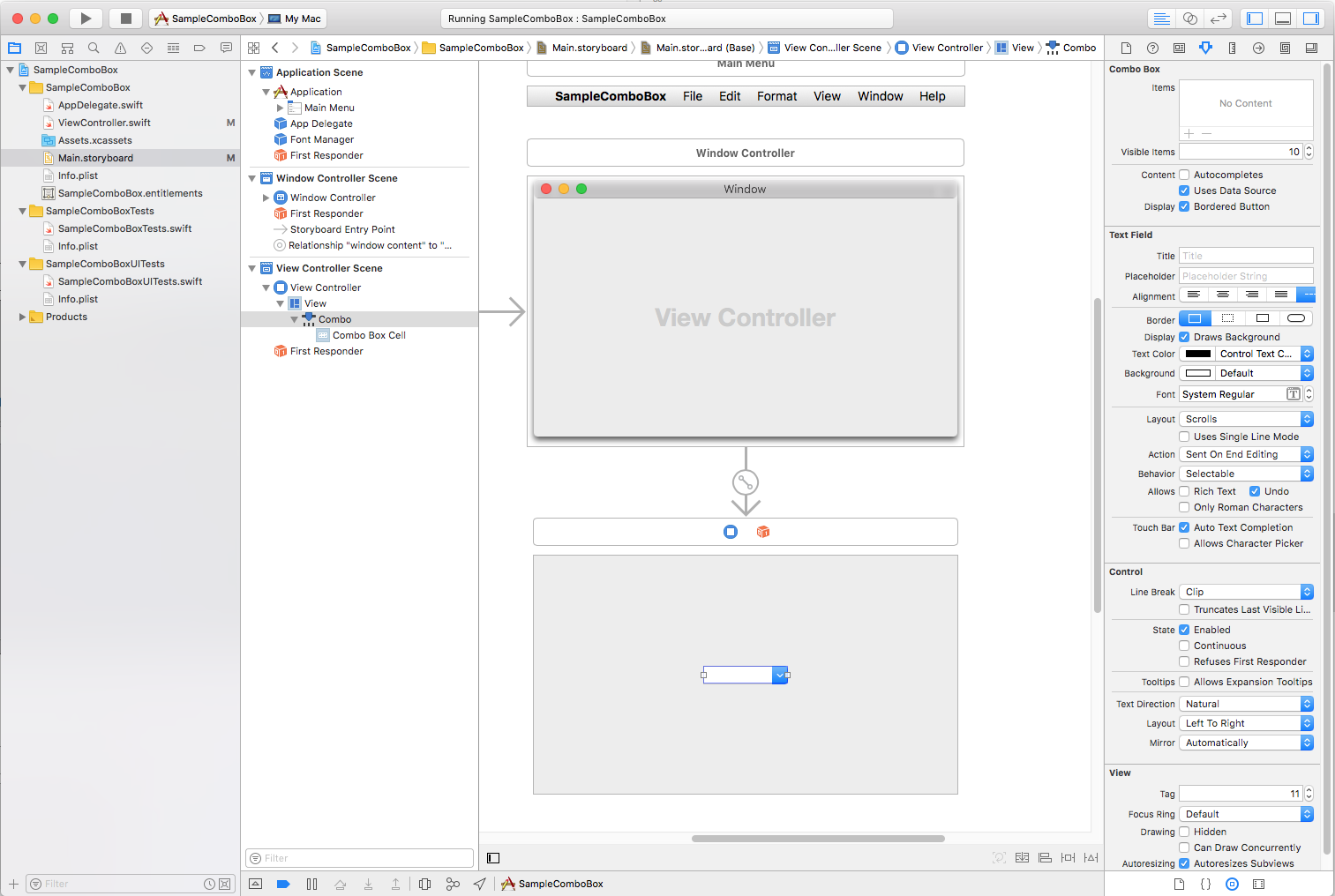The image size is (1335, 896).
Task: Open the Format menu in storyboard
Action: click(x=776, y=96)
